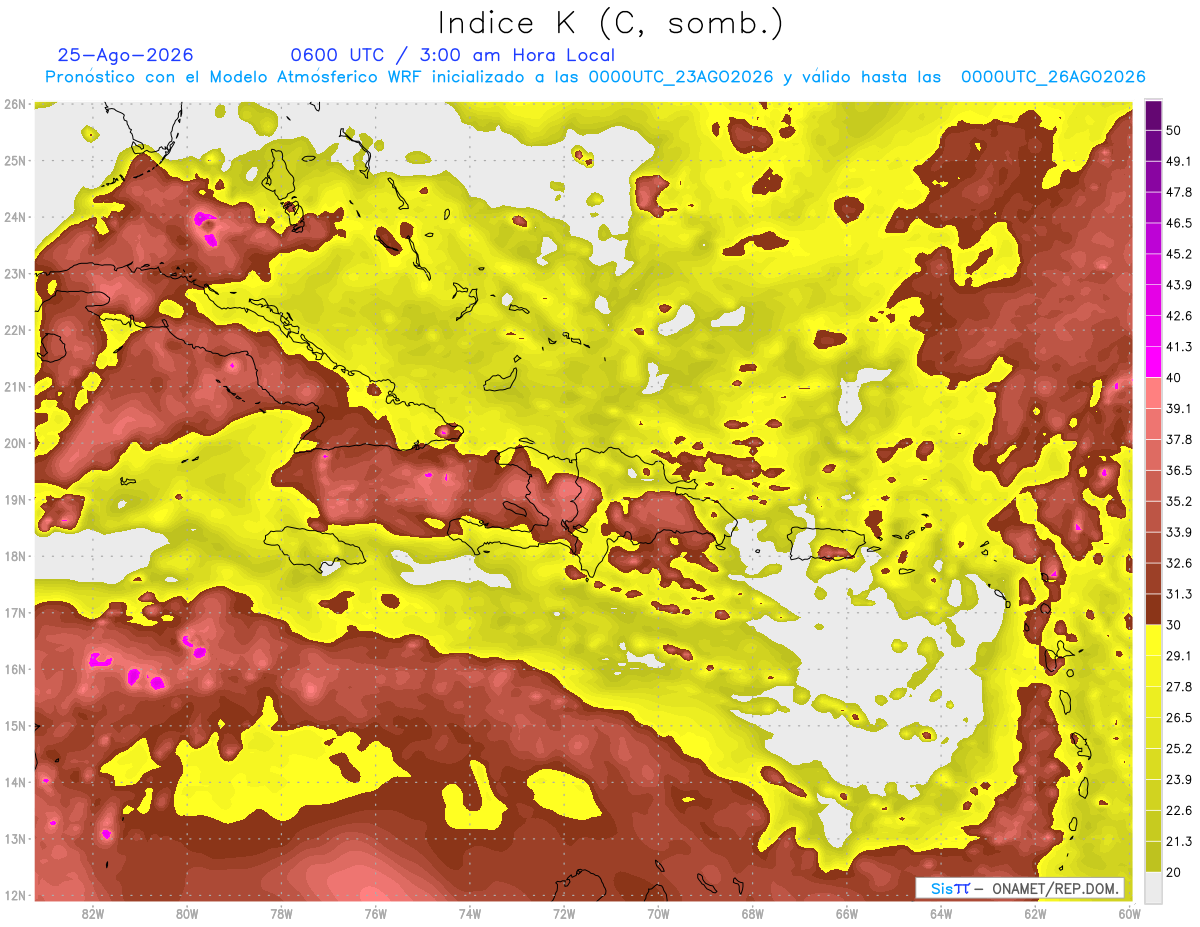Select the bright magenta legend swatch between 40 and 41.3
Image resolution: width=1200 pixels, height=927 pixels.
point(1153,362)
